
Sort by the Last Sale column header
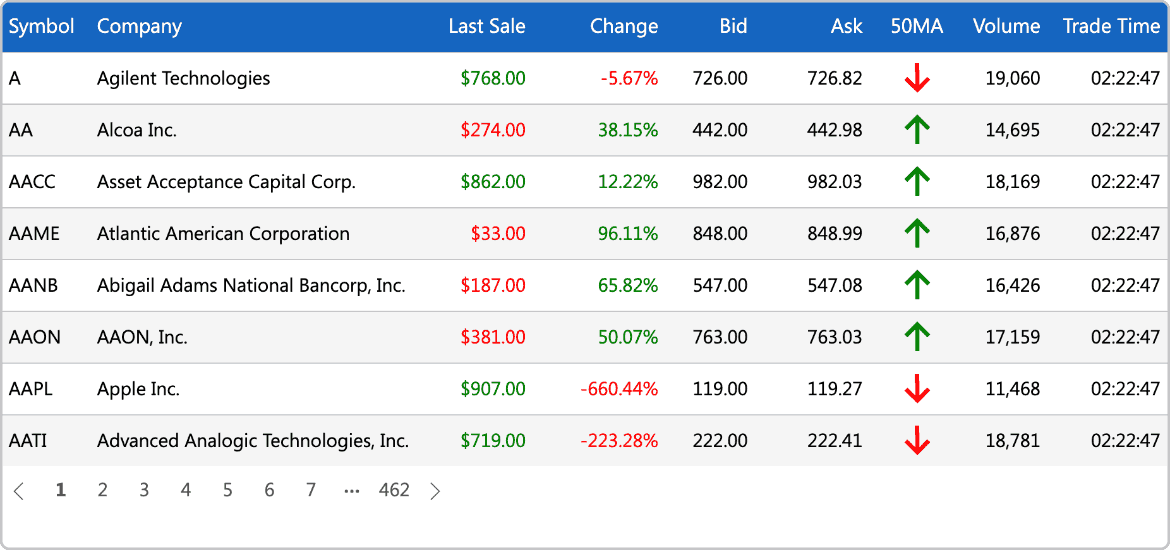(487, 26)
